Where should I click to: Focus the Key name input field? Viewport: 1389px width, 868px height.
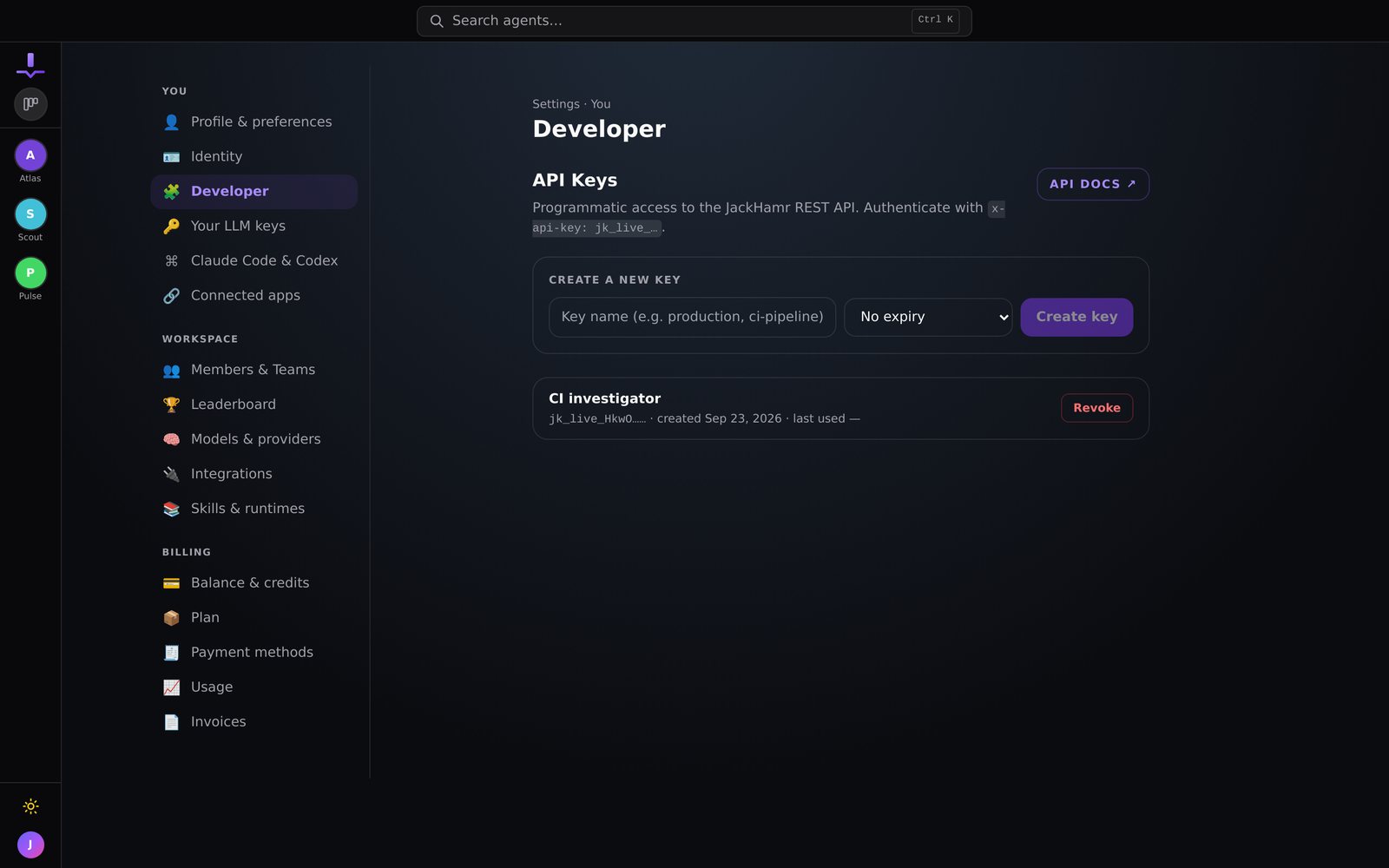tap(692, 317)
